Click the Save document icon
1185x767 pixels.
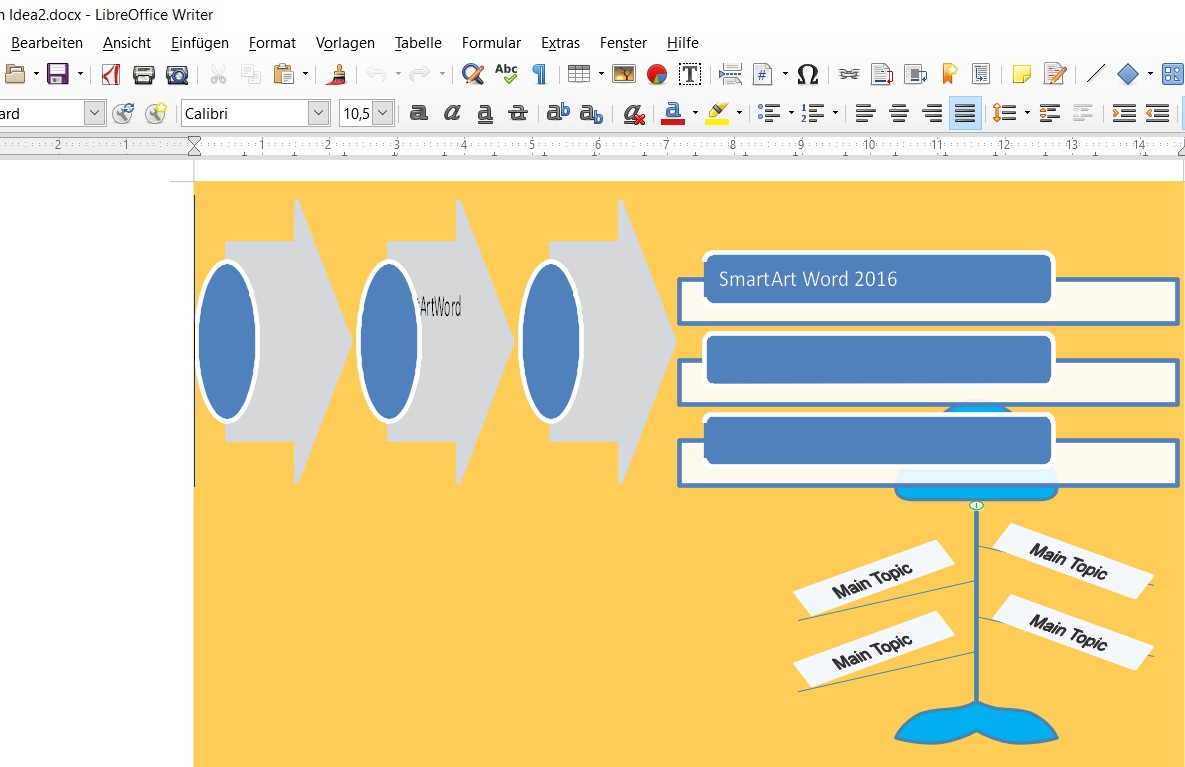pos(57,74)
